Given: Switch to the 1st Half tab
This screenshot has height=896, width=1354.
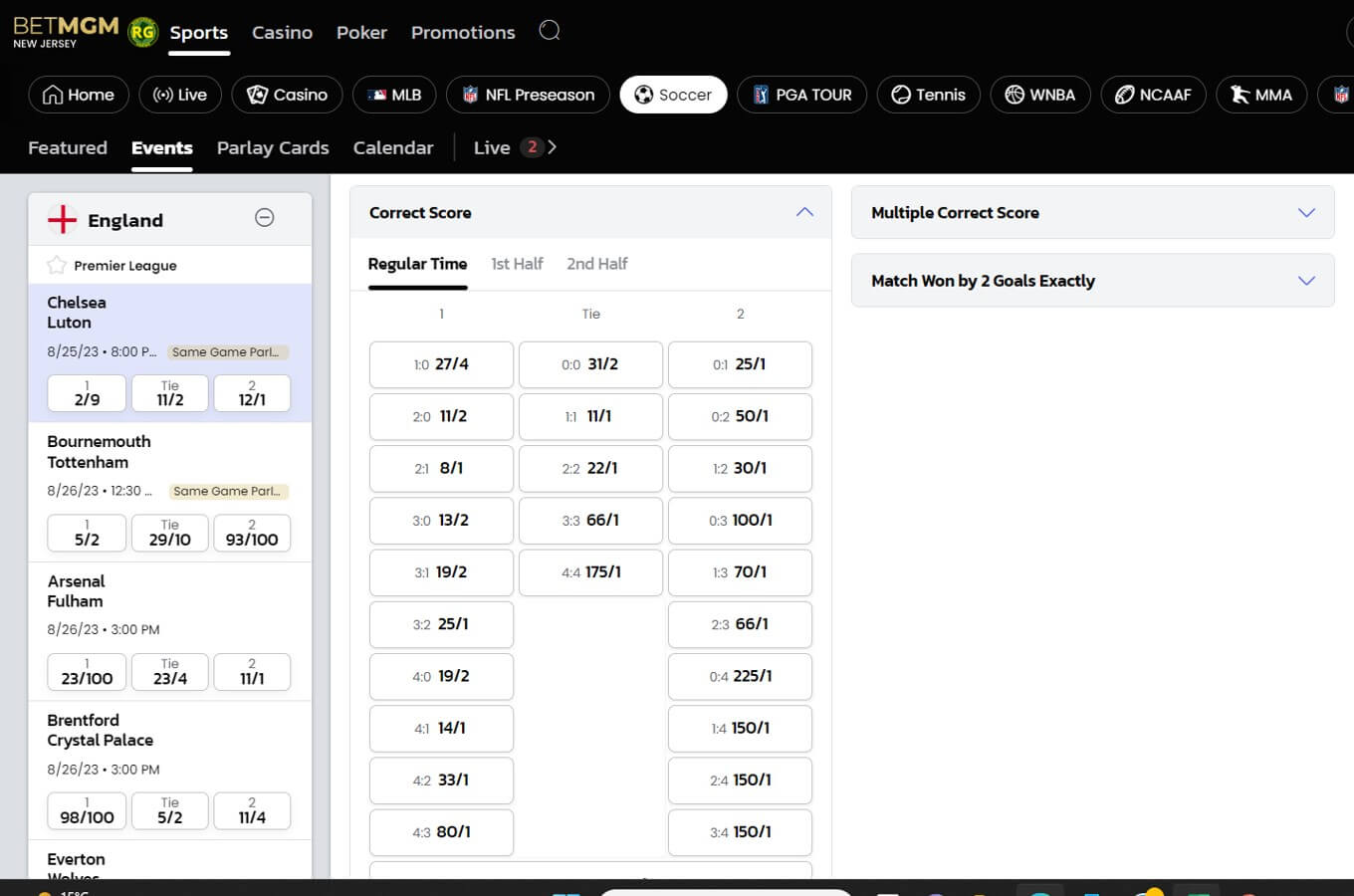Looking at the screenshot, I should point(517,264).
